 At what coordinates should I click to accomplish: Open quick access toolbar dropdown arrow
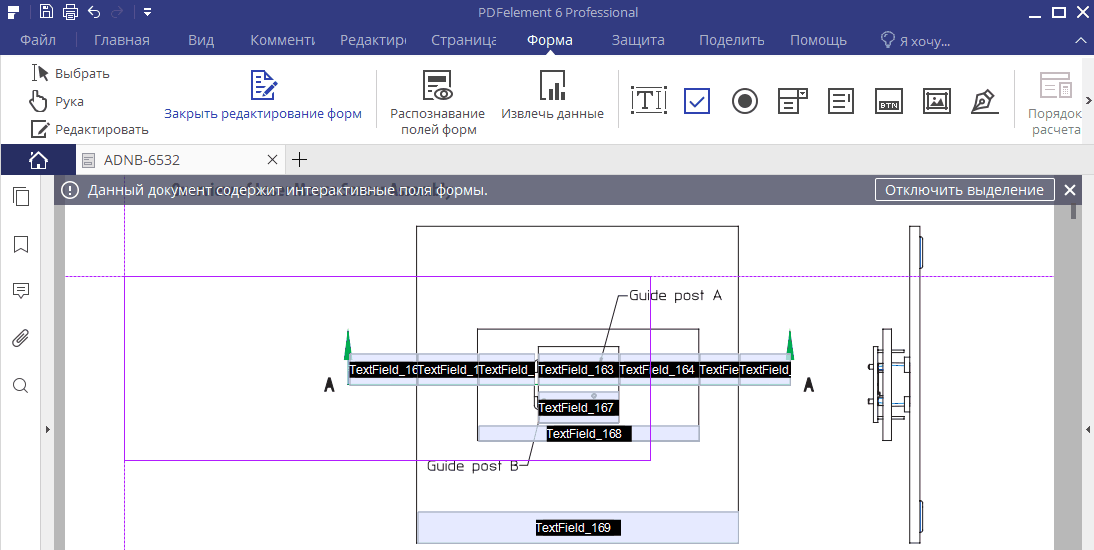[147, 13]
